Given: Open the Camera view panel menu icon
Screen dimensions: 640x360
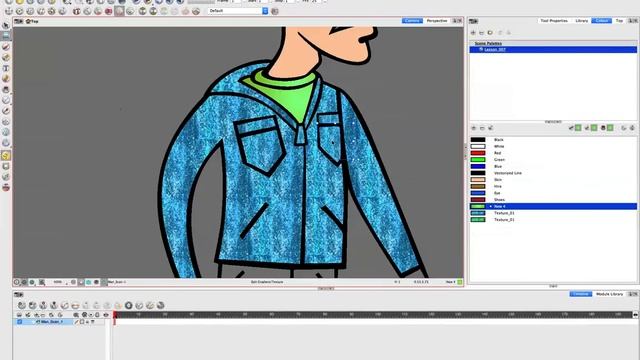Looking at the screenshot, I should [x=18, y=21].
